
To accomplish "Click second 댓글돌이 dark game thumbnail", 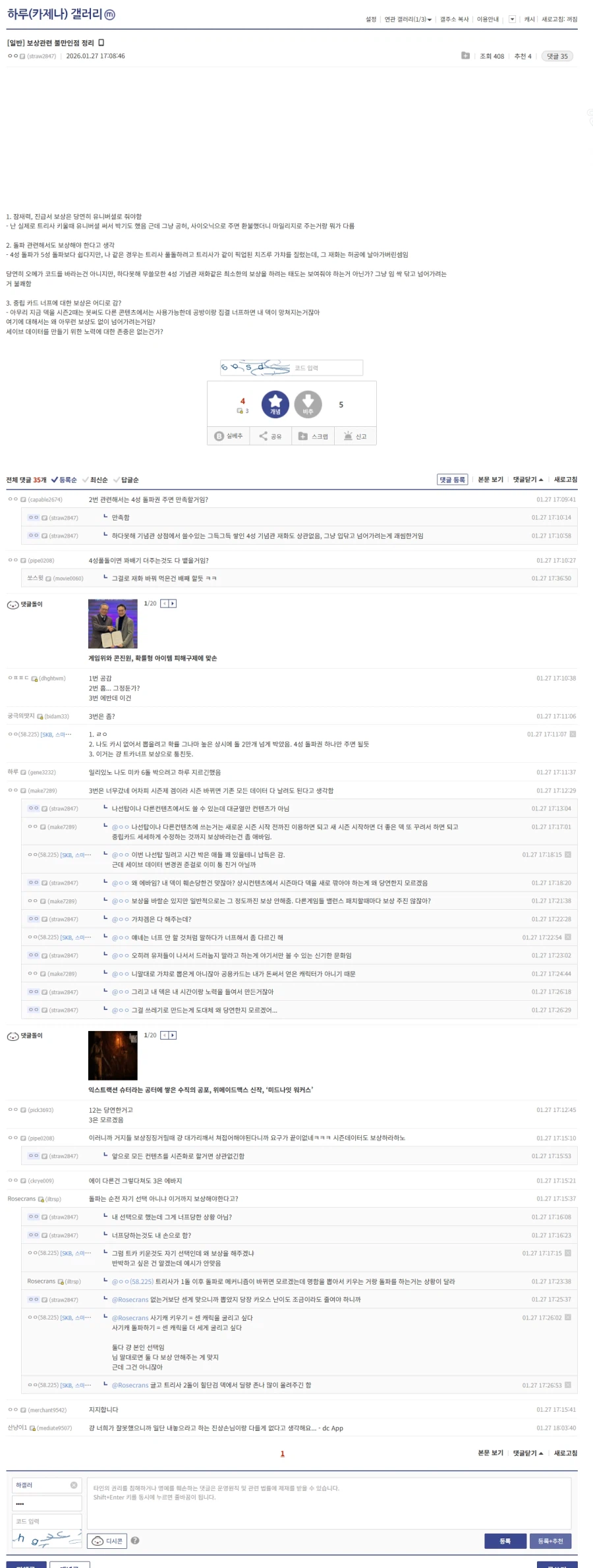I will [113, 1055].
